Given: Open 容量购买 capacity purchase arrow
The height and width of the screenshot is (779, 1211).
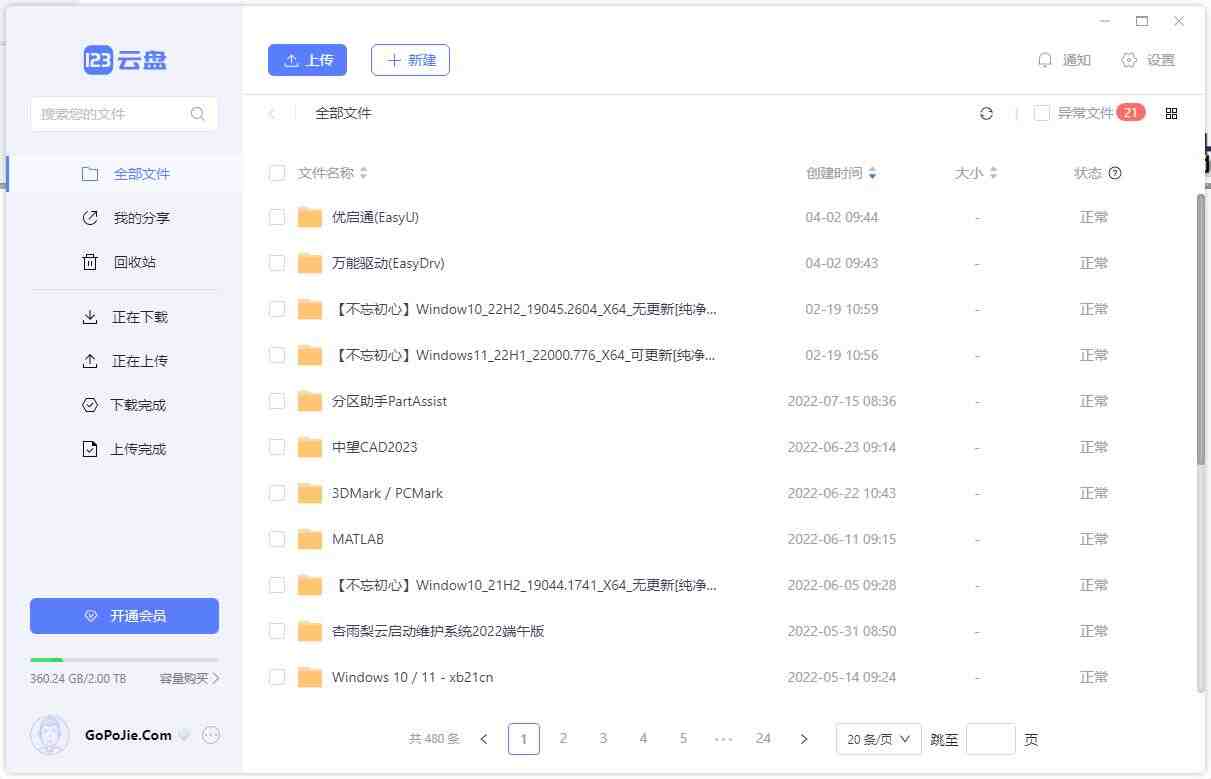Looking at the screenshot, I should coord(190,678).
